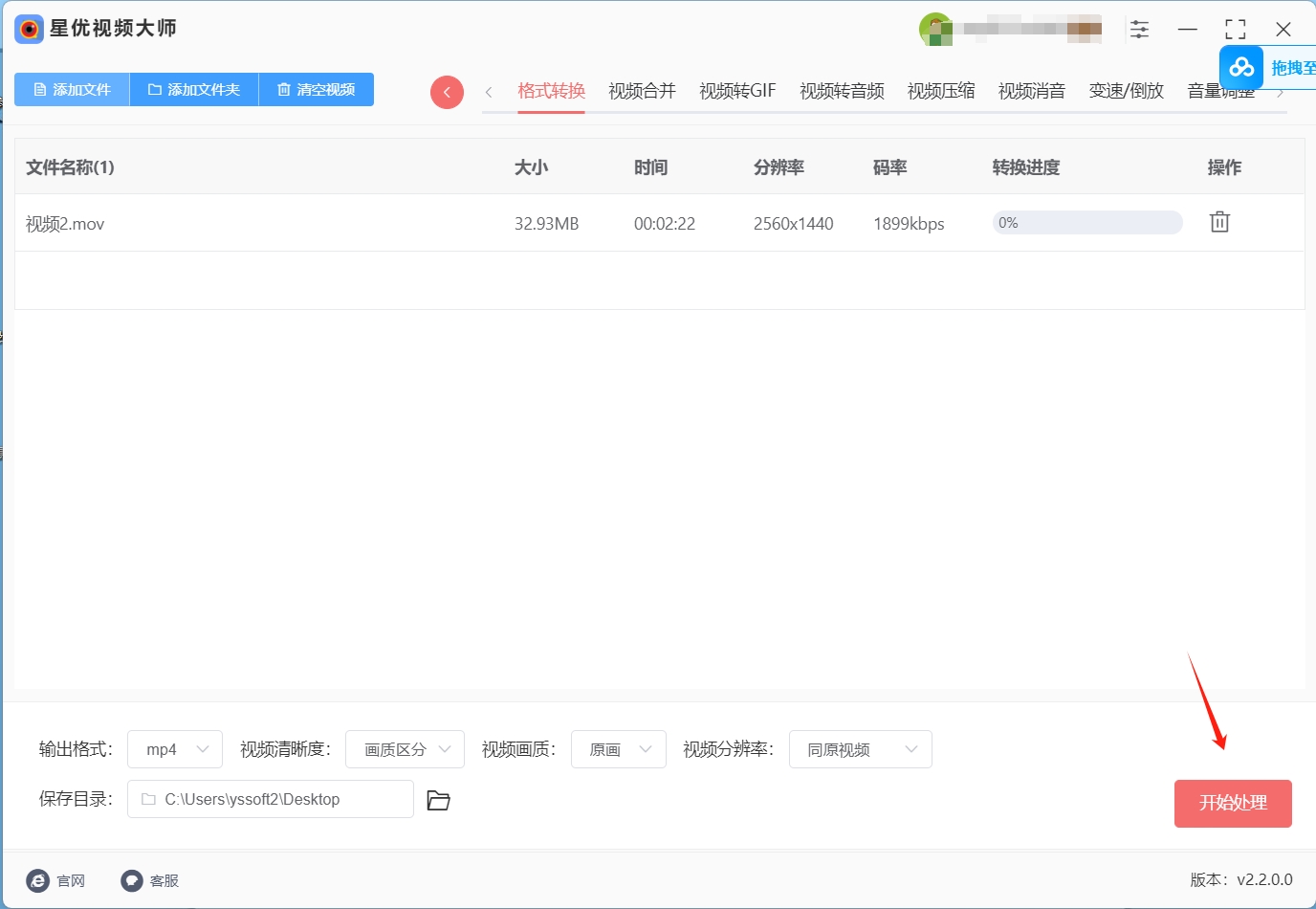Click the 转换进度 column header

click(1026, 167)
